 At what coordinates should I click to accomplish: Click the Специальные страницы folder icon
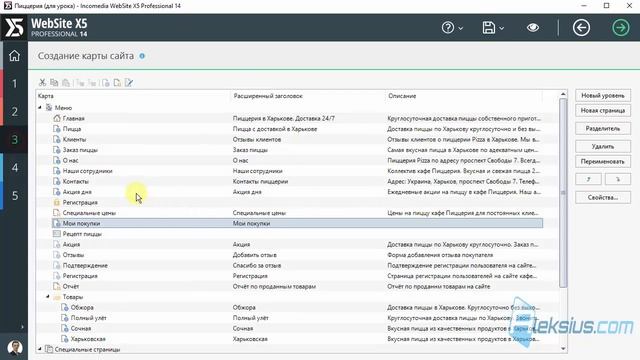point(49,349)
